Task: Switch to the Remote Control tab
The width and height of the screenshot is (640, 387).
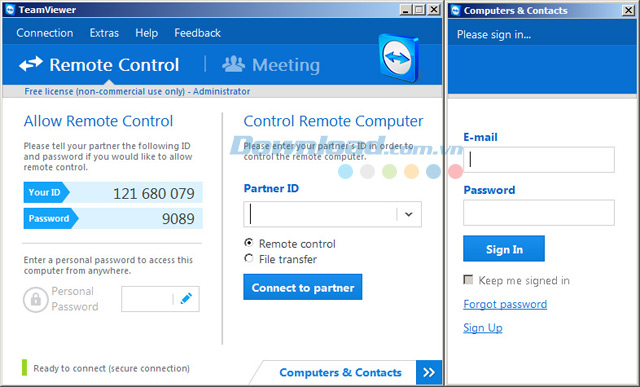Action: click(99, 64)
